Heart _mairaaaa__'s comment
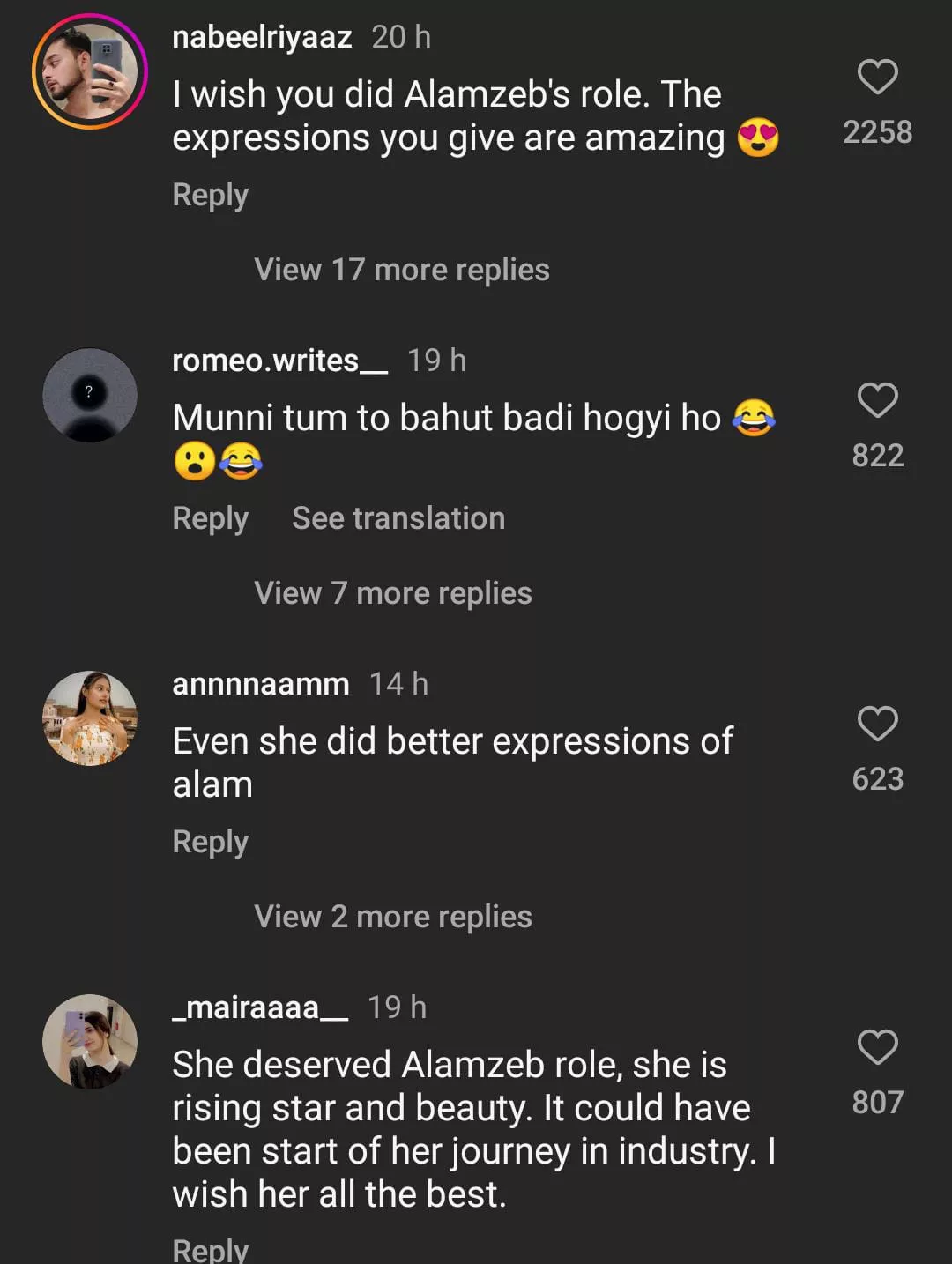This screenshot has height=1264, width=952. [877, 1047]
